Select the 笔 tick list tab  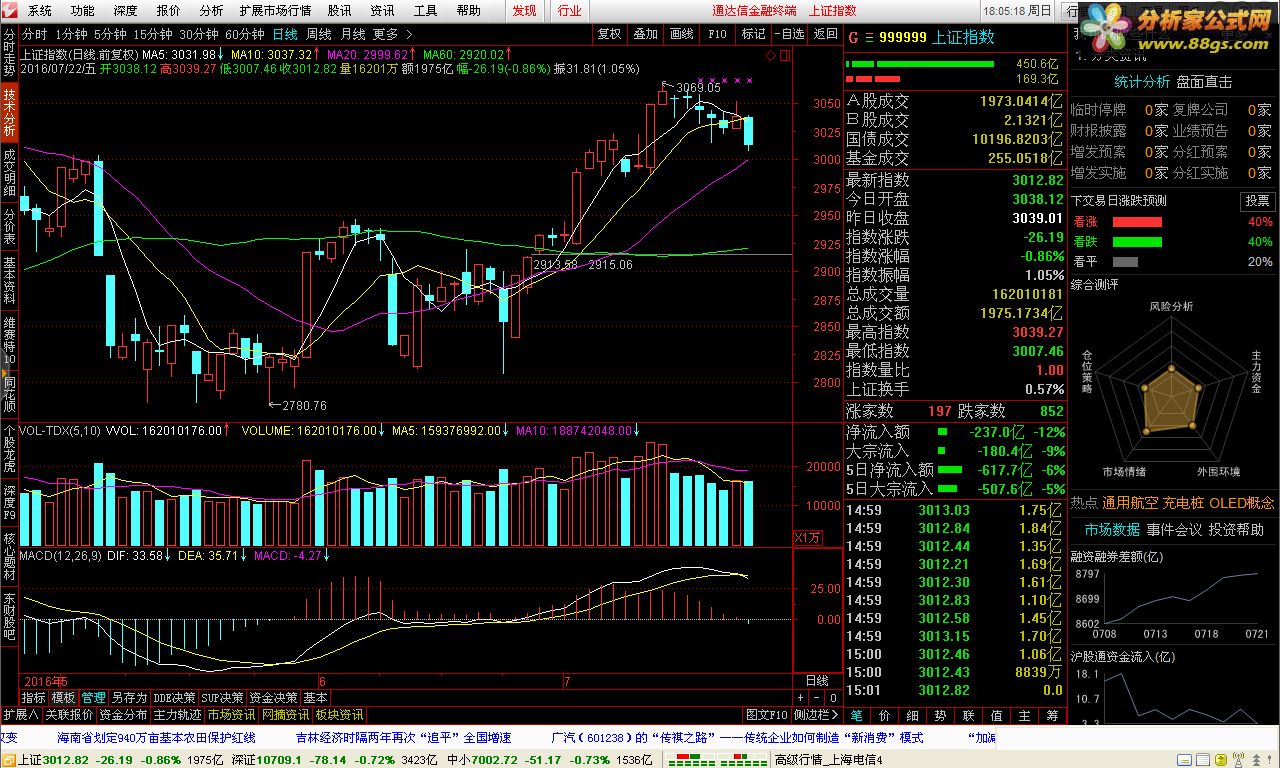[x=856, y=716]
